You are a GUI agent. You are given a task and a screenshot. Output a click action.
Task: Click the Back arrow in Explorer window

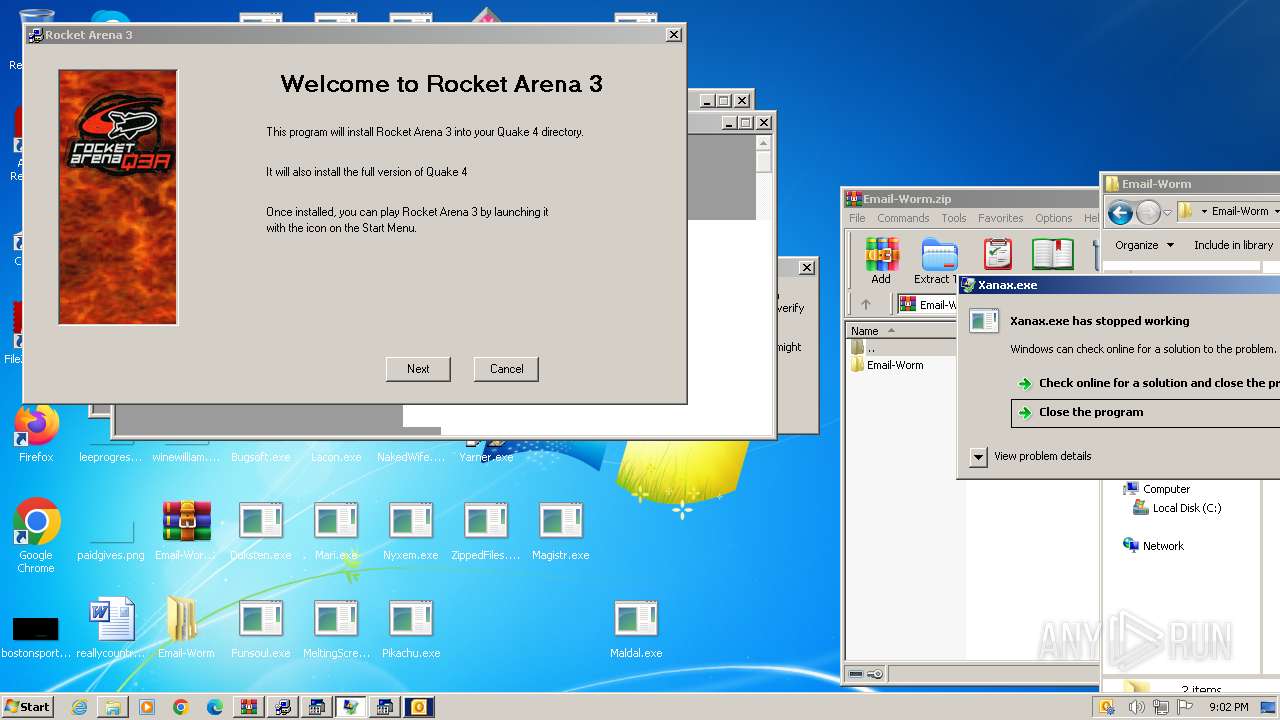click(x=1120, y=212)
